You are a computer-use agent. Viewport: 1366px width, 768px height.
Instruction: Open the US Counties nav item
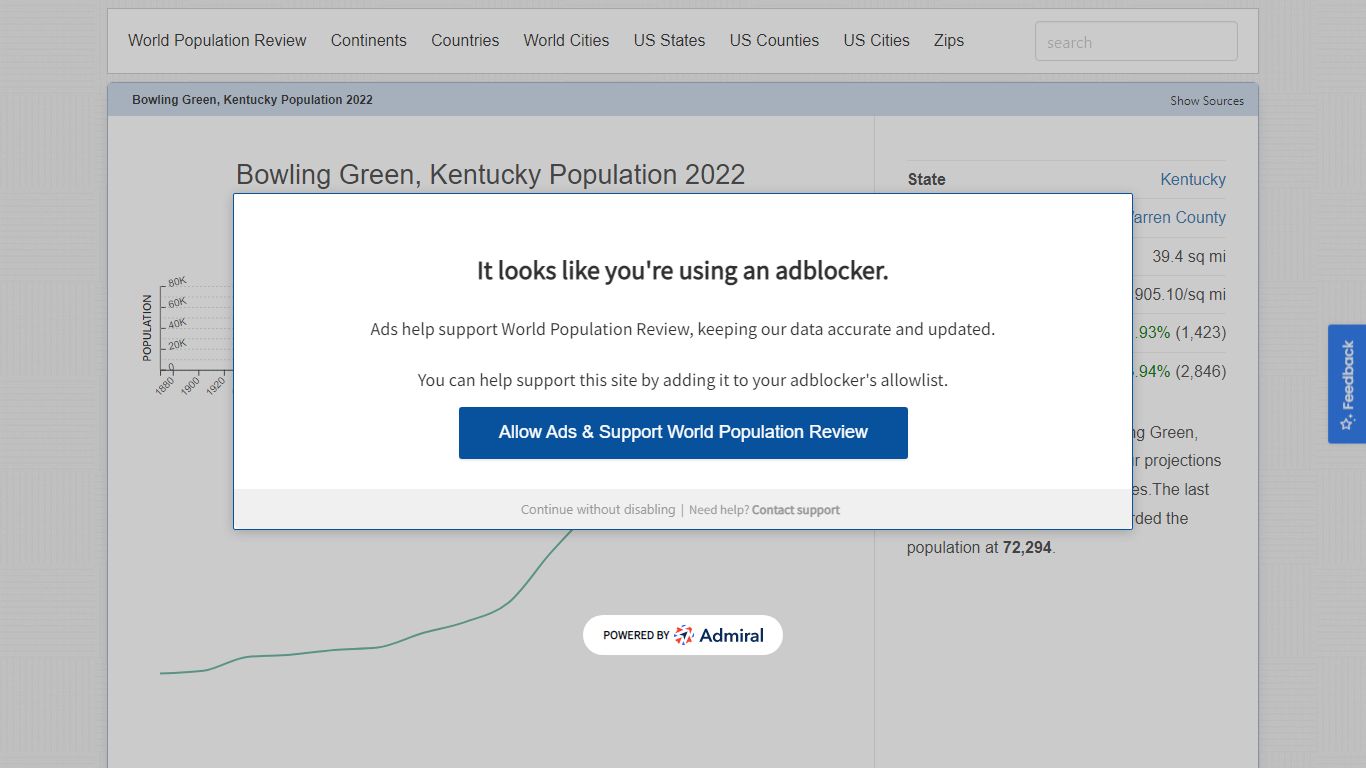[x=774, y=41]
